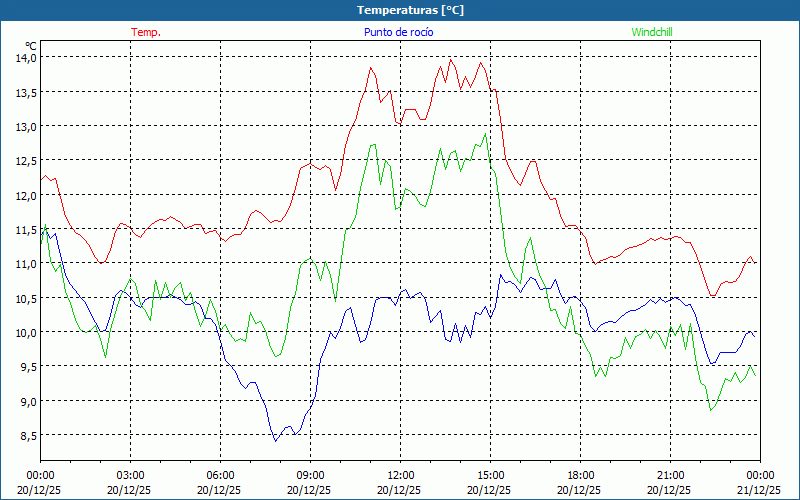The width and height of the screenshot is (800, 500).
Task: Click the blue Punto de rocío legend label
Action: click(398, 32)
